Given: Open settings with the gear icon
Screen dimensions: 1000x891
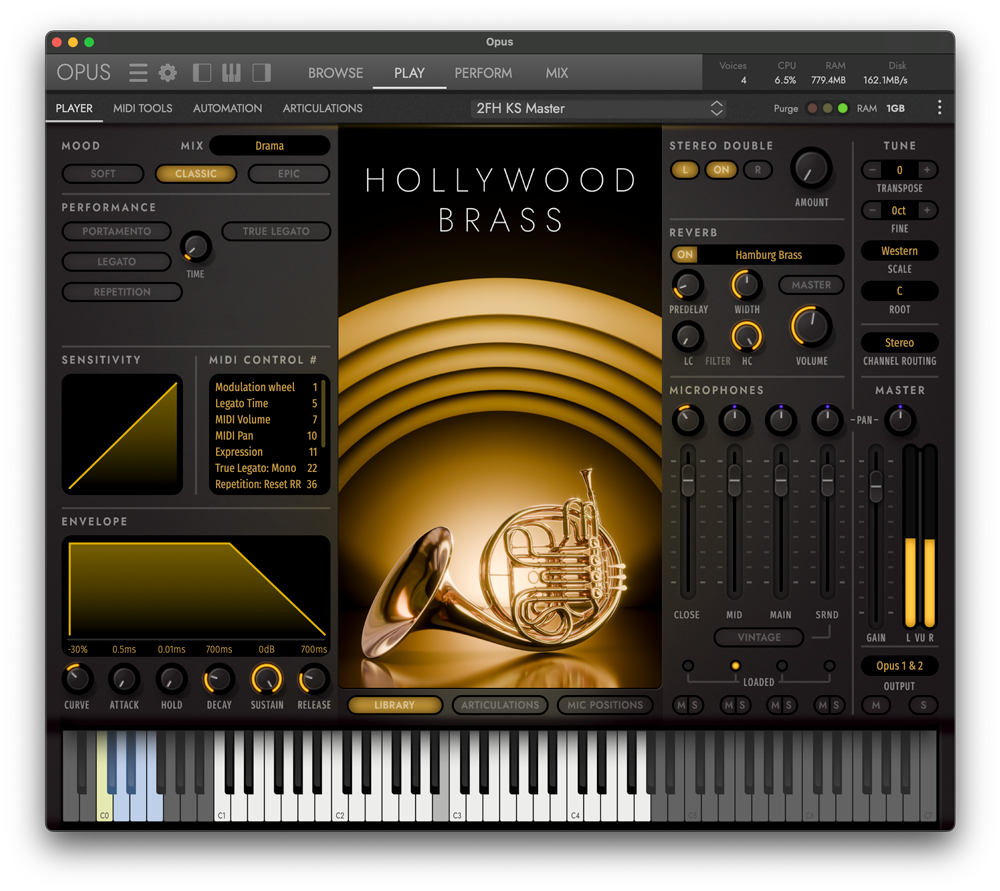Looking at the screenshot, I should coord(168,73).
